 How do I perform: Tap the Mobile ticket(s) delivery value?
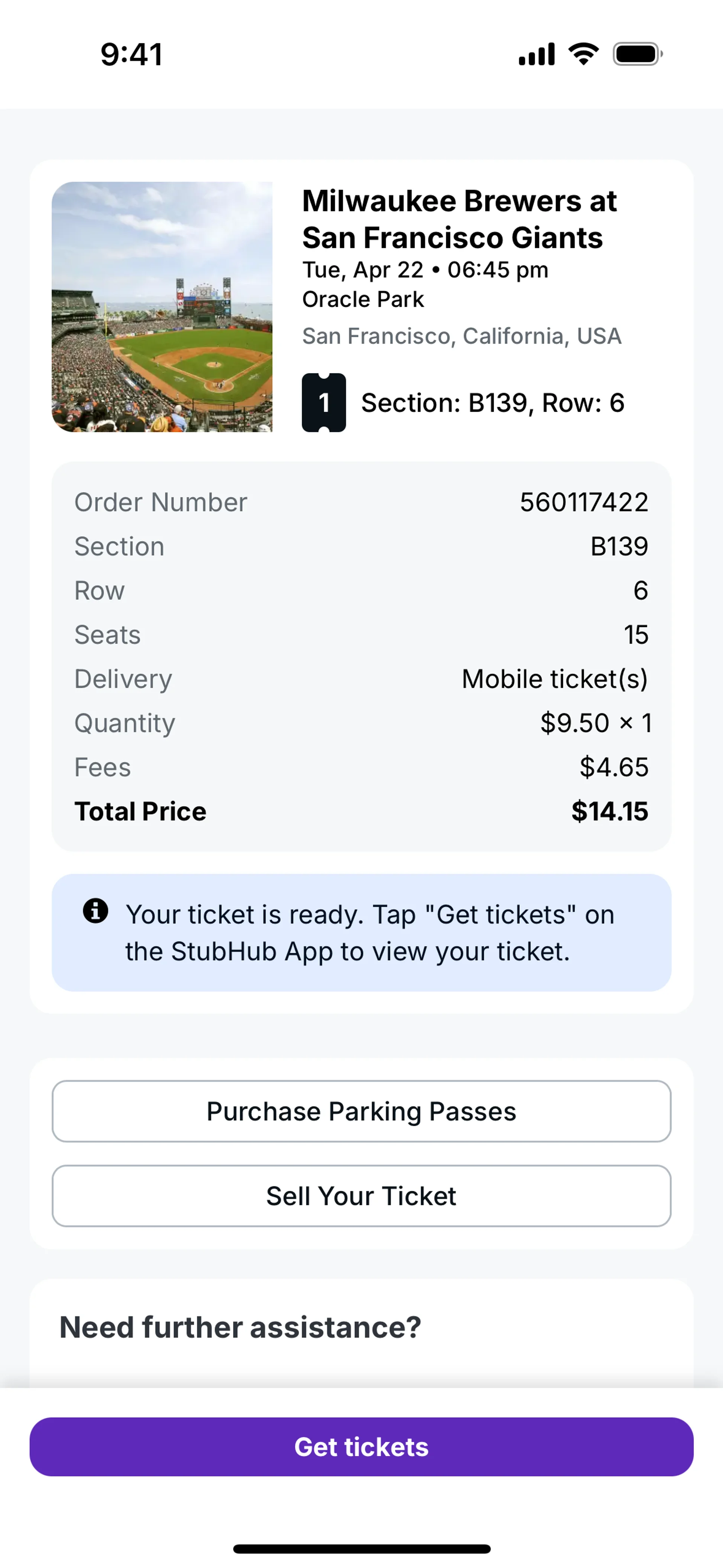pyautogui.click(x=554, y=679)
